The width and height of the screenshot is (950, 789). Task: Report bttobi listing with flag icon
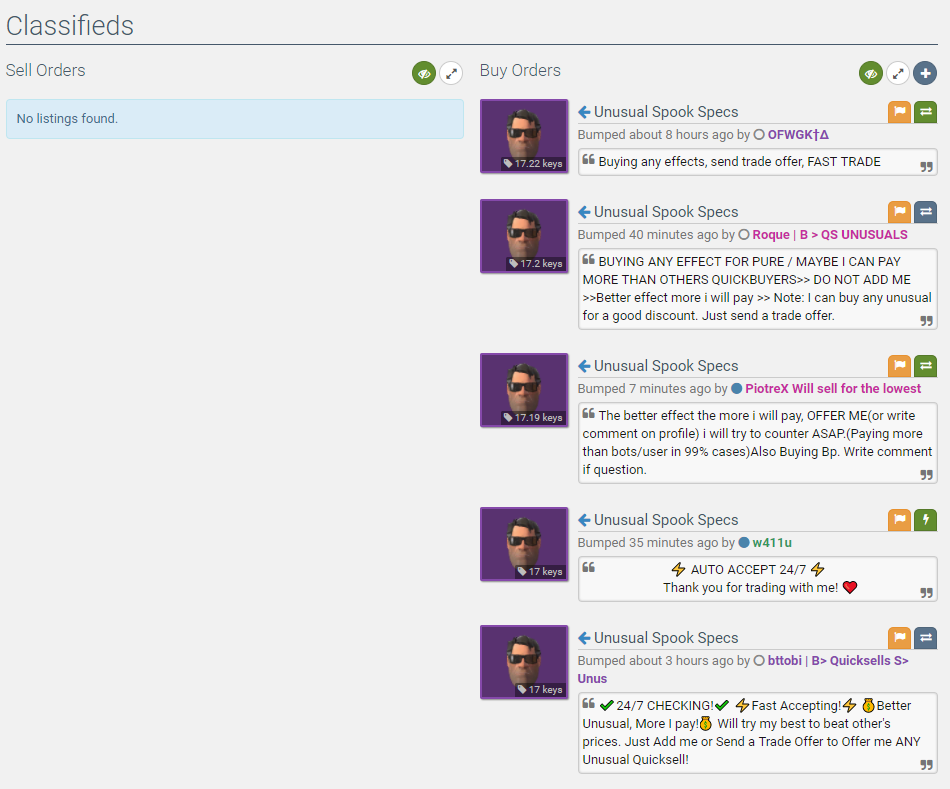pyautogui.click(x=900, y=638)
